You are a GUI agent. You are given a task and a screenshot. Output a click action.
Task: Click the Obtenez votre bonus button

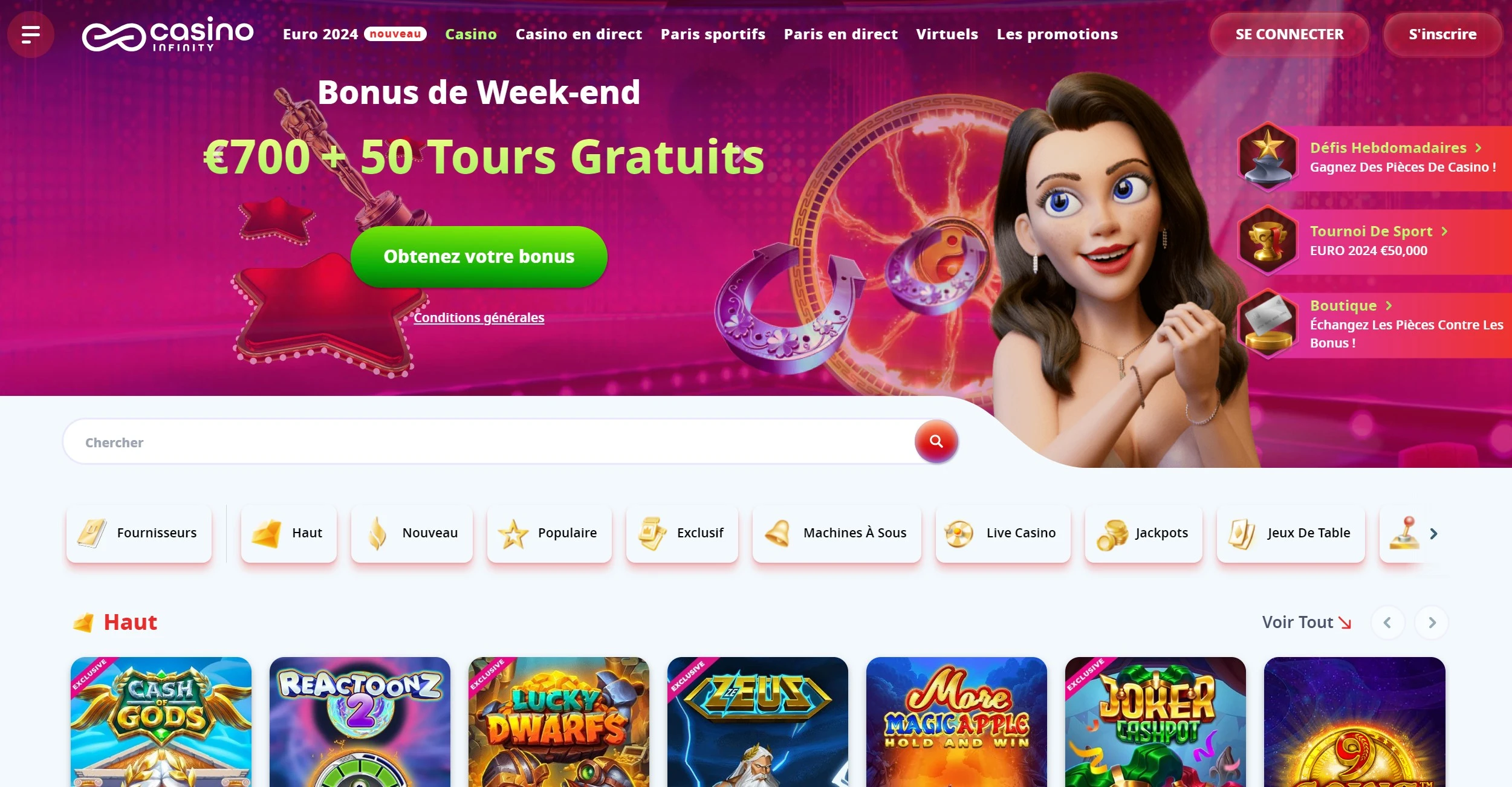coord(479,256)
